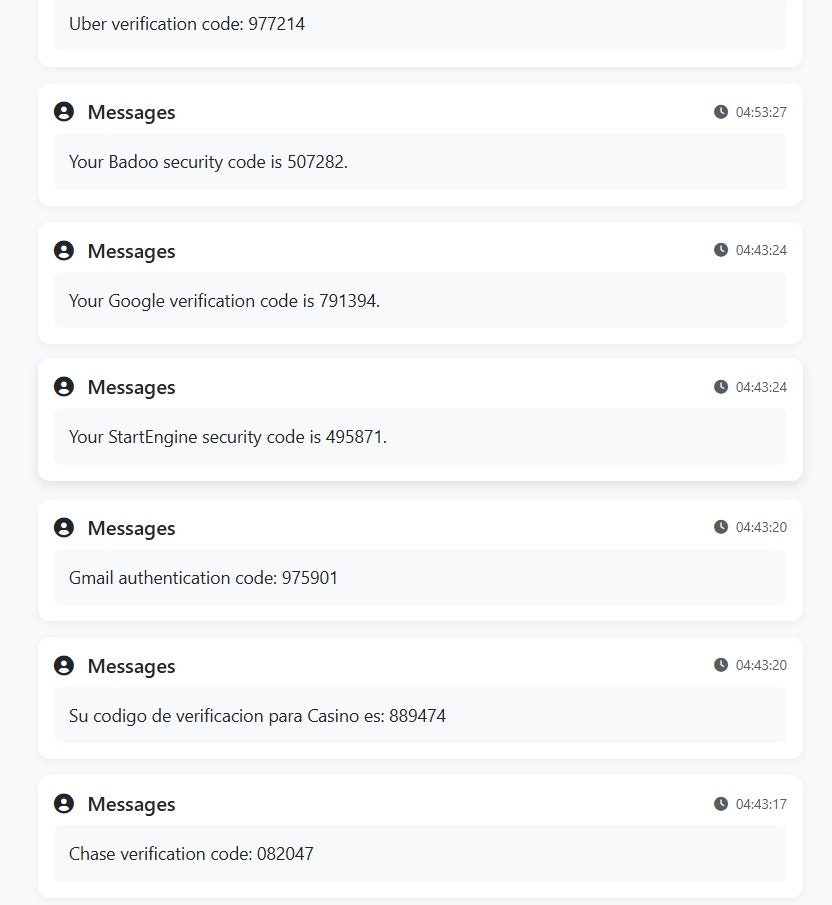This screenshot has height=905, width=832.
Task: Click the timestamp on the Casino message card
Action: [x=761, y=665]
